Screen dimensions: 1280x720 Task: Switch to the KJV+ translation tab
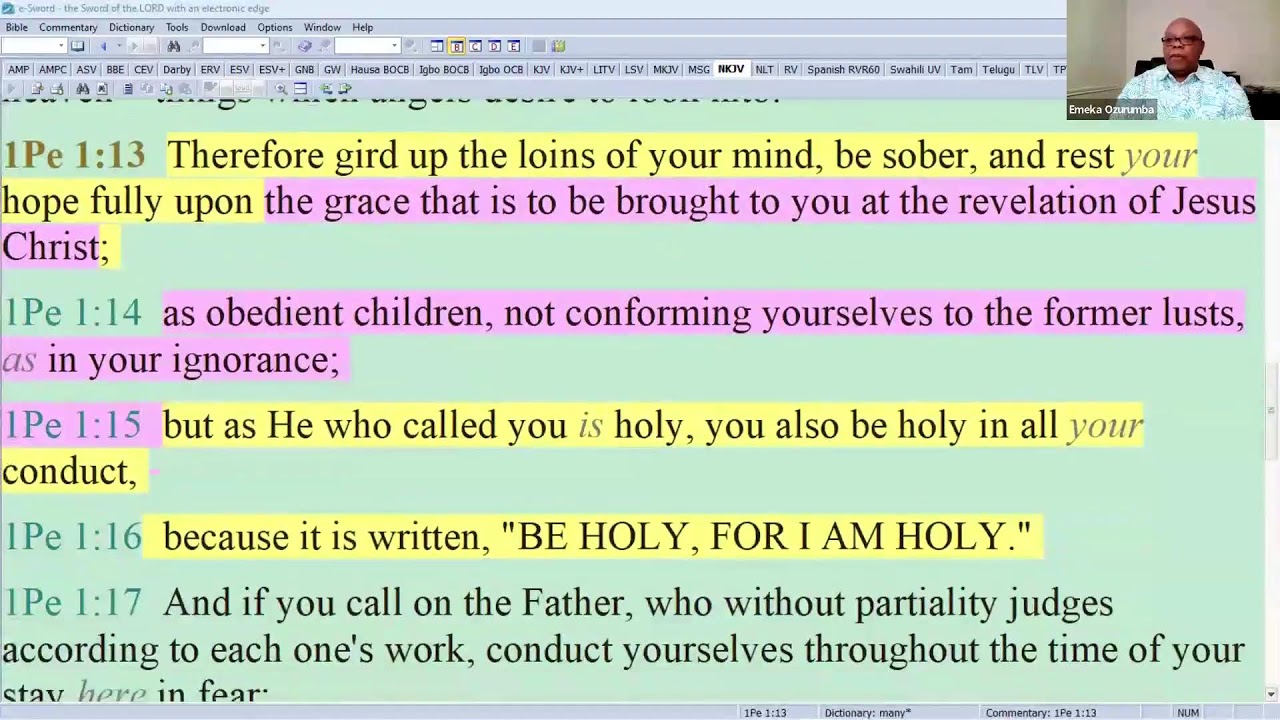[x=571, y=70]
